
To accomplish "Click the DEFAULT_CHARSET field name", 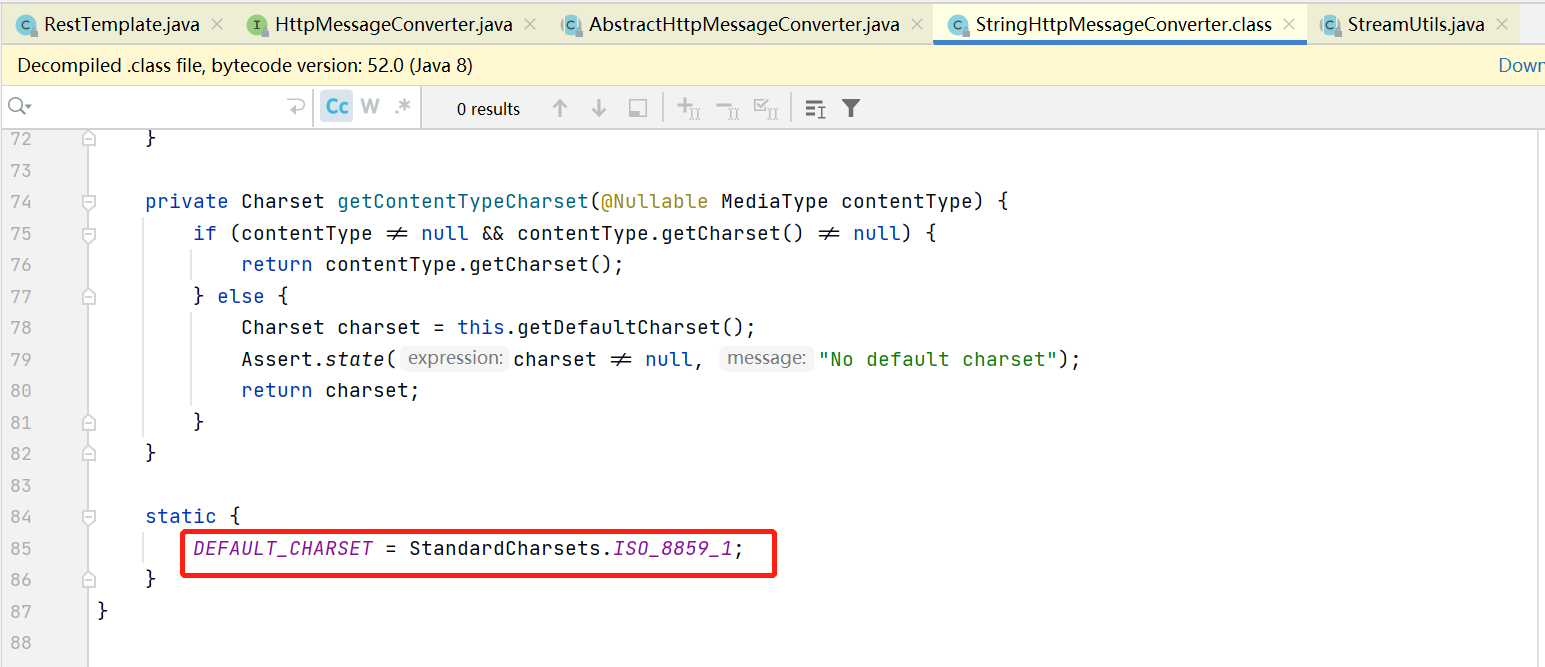I will 283,549.
